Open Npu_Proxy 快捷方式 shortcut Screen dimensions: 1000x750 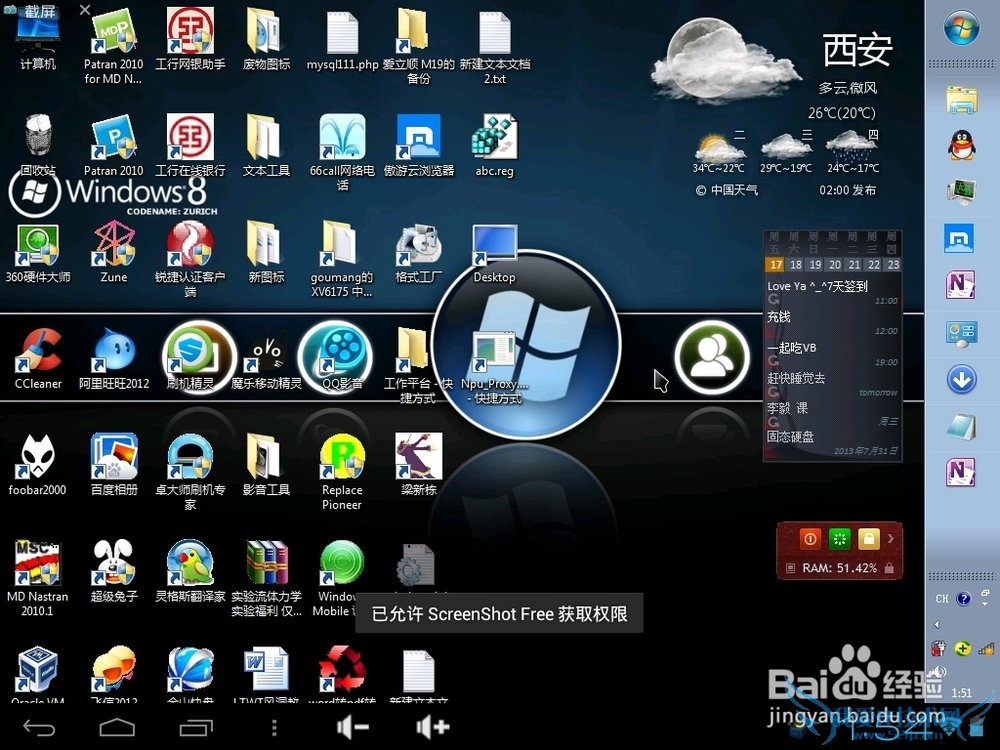pos(495,367)
